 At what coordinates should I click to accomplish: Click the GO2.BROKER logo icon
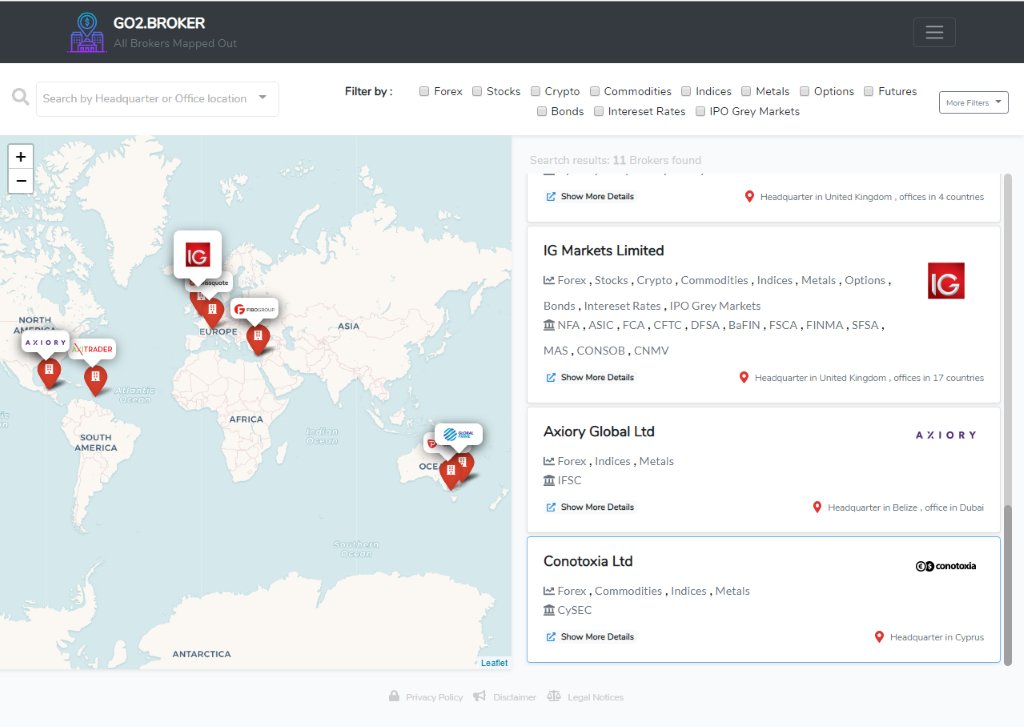pos(87,33)
